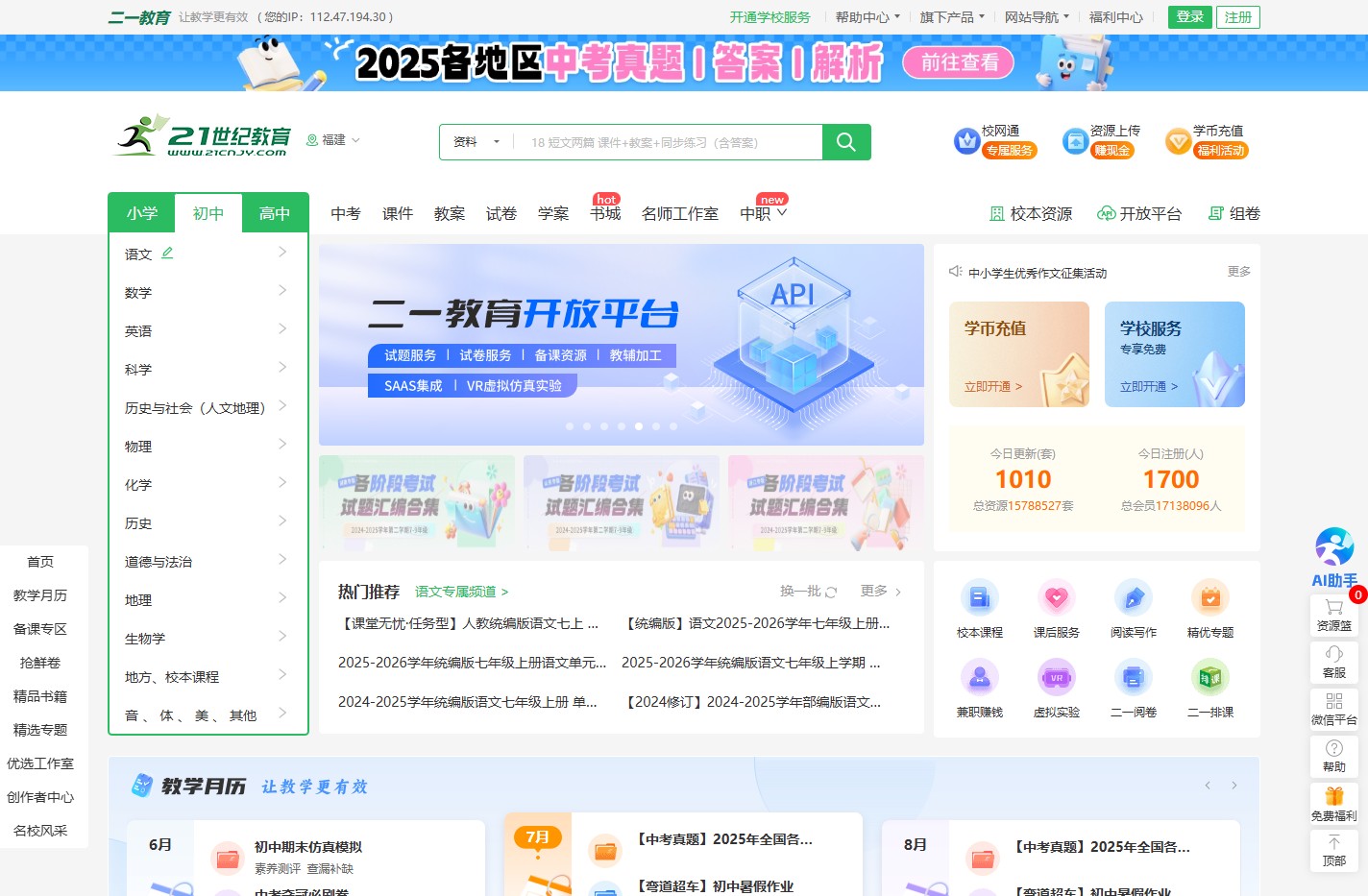The width and height of the screenshot is (1368, 896).
Task: Open the 资料 search type dropdown
Action: coord(476,142)
